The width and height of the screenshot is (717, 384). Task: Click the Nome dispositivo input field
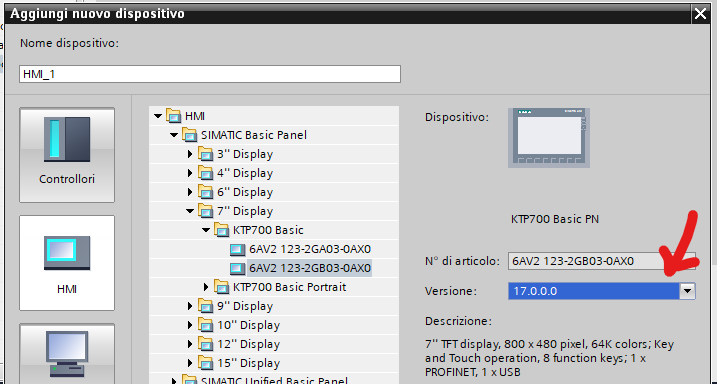[210, 74]
